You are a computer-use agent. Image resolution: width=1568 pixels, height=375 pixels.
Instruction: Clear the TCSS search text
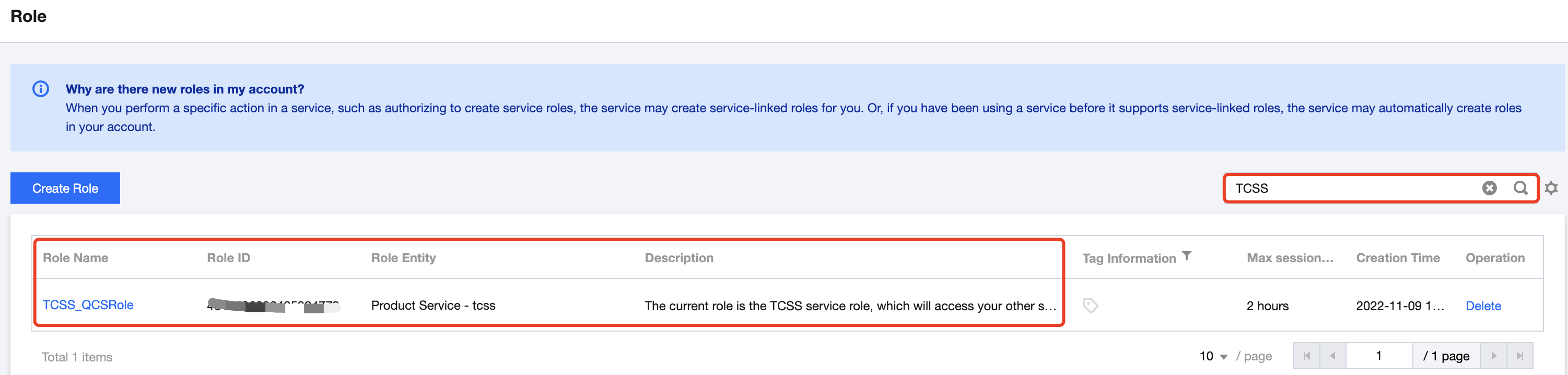(x=1489, y=188)
